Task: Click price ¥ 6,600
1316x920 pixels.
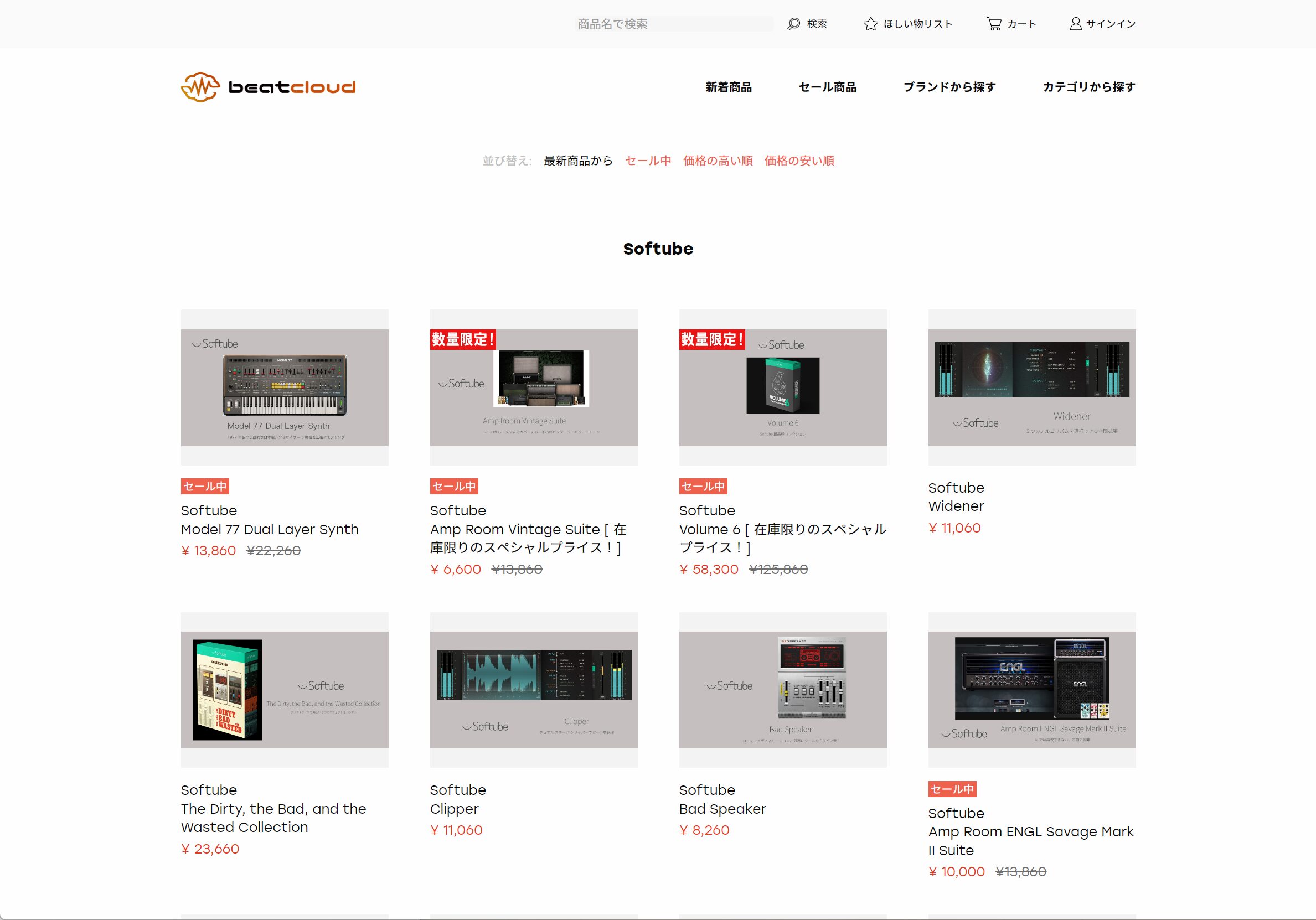Action: tap(456, 569)
